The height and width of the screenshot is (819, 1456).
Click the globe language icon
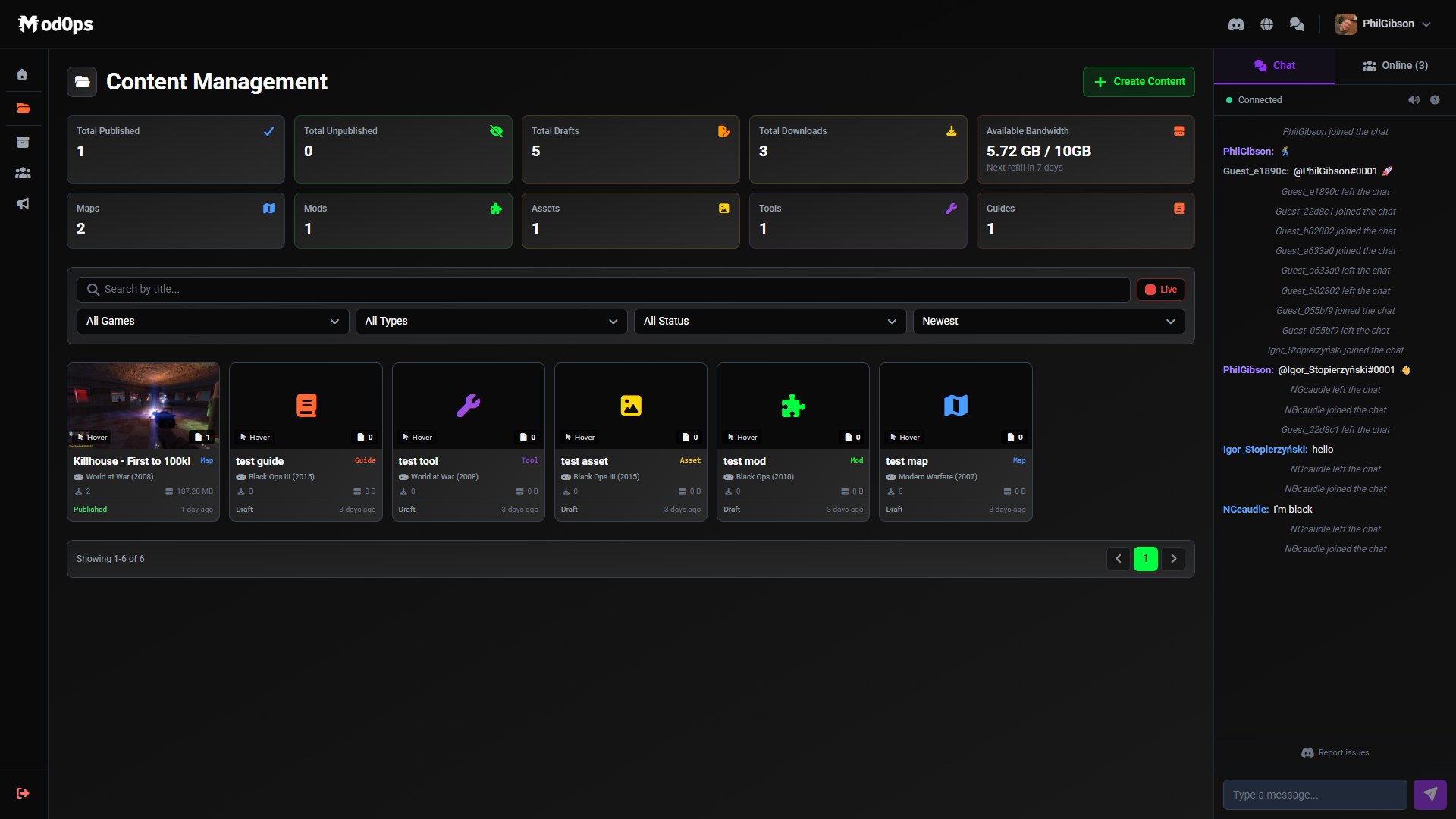click(x=1266, y=24)
